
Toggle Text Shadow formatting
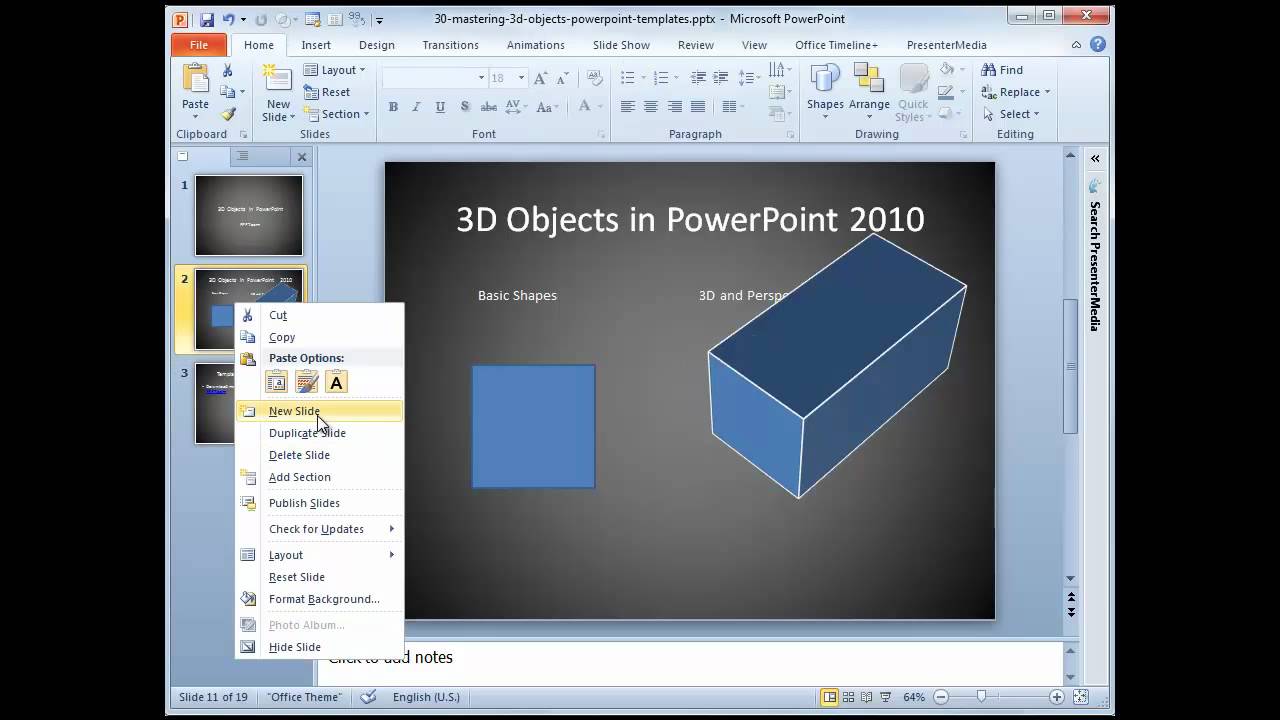[x=465, y=107]
